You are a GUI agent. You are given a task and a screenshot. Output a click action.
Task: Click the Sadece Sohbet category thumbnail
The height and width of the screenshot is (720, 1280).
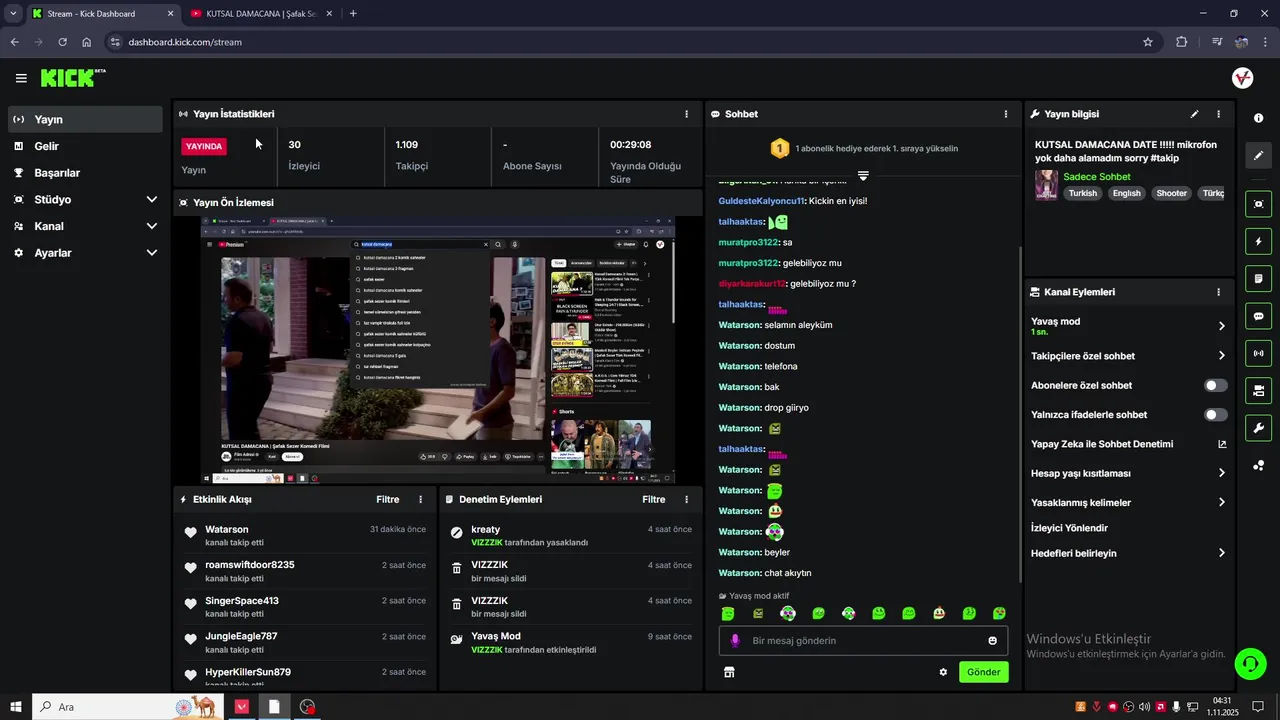click(x=1046, y=185)
